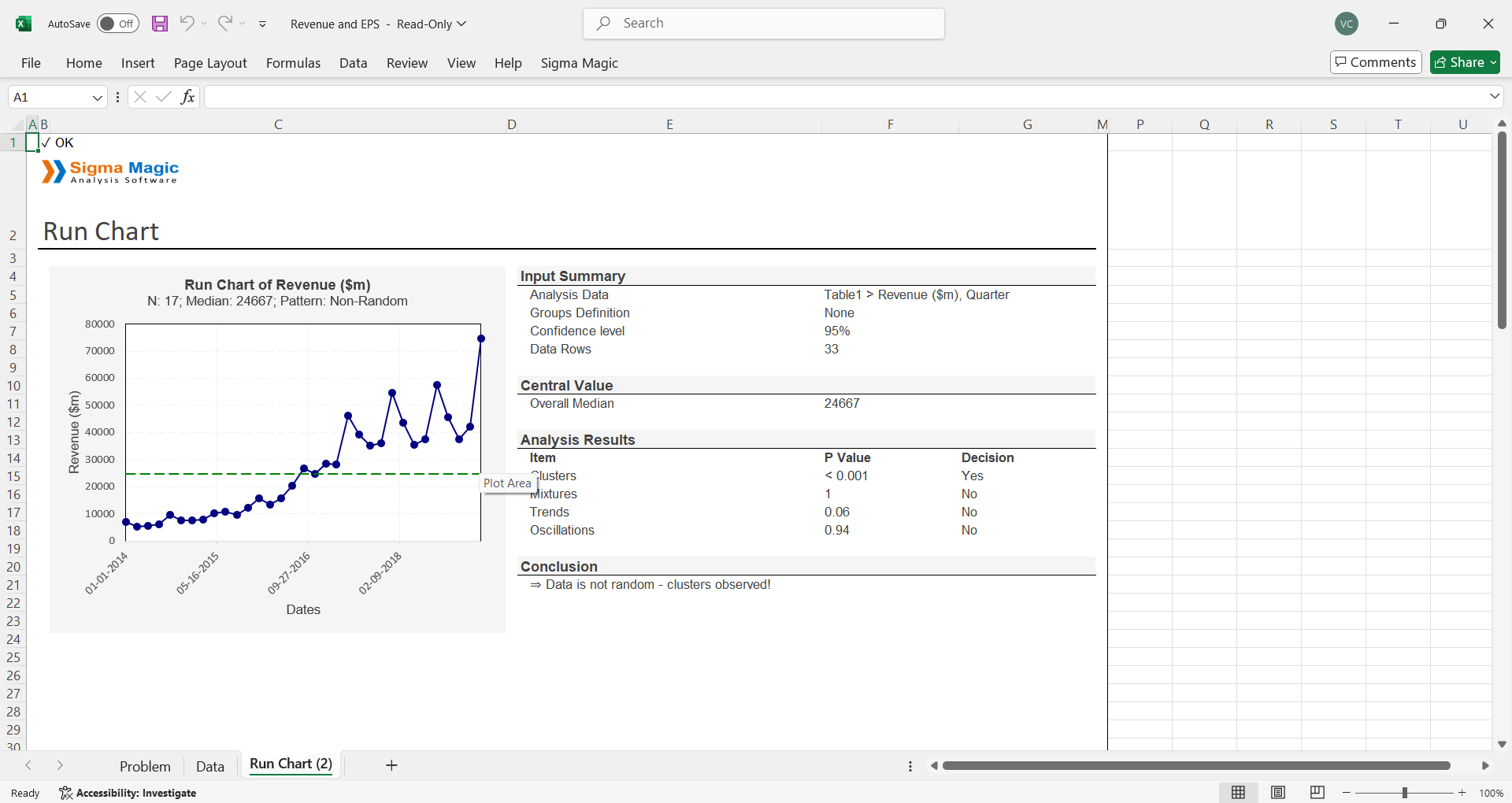
Task: Switch to Page Layout view icon
Action: (1278, 793)
